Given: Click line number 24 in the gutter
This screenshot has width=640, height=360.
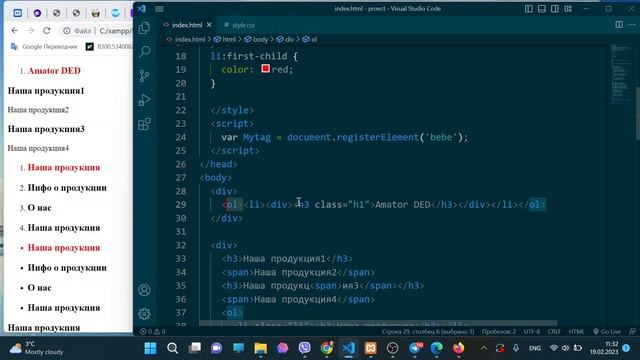Looking at the screenshot, I should click(x=181, y=137).
